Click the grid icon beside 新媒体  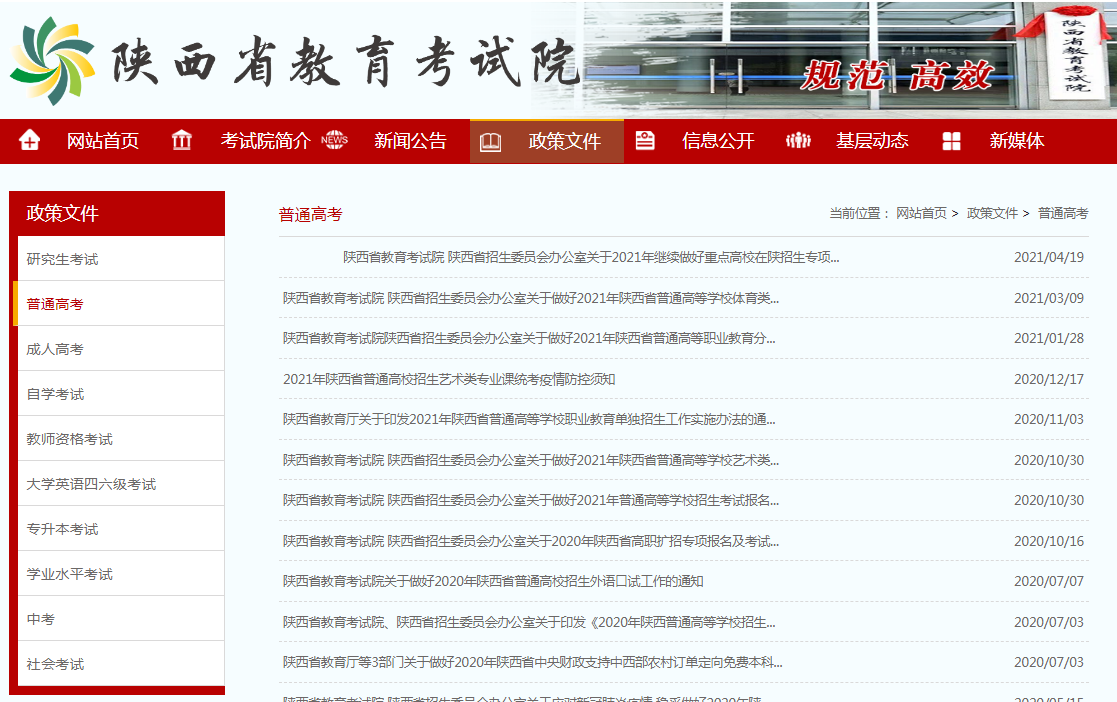[x=952, y=141]
